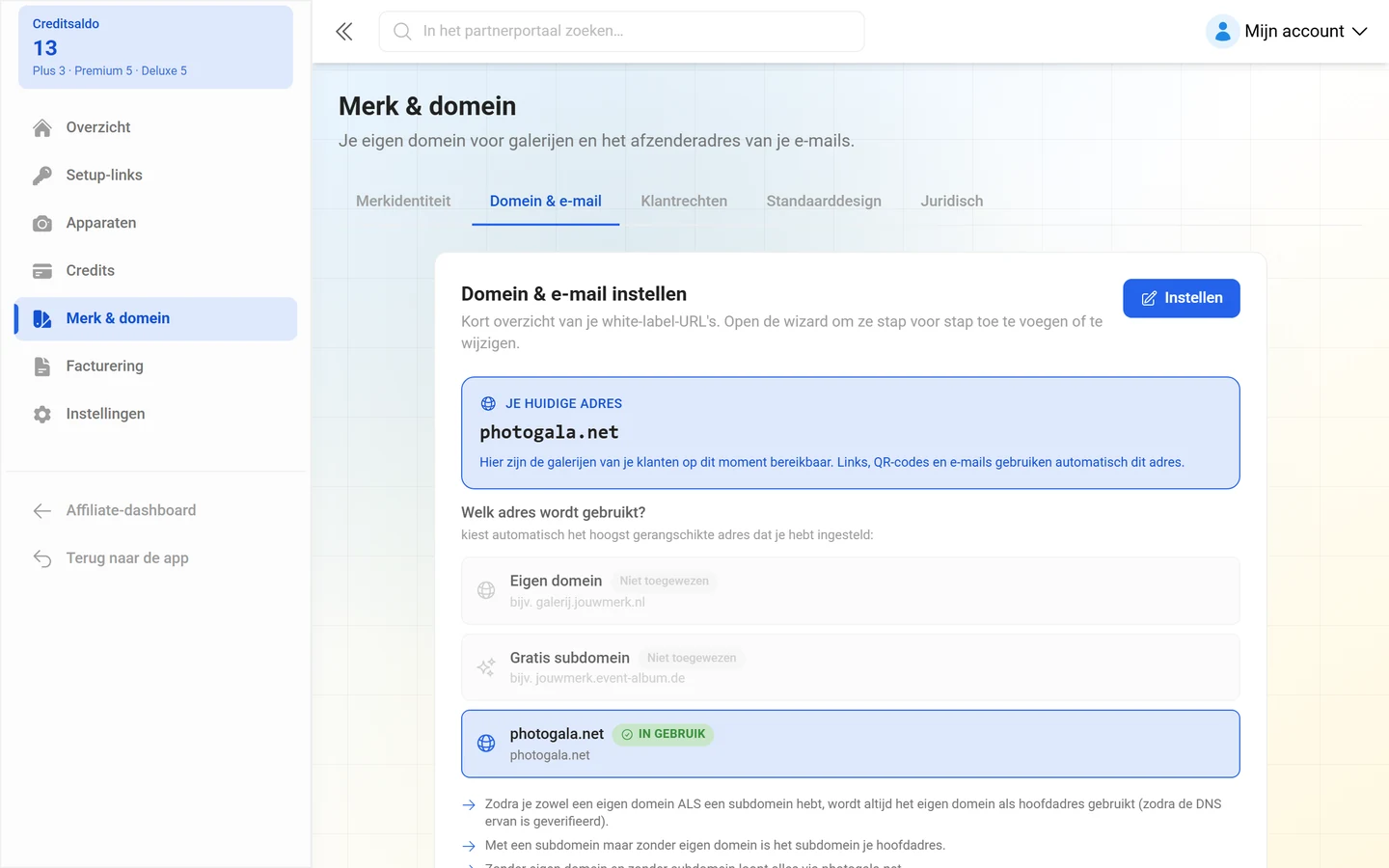Click 'bijv. galerij.jouwmerk.nl' example text
The height and width of the screenshot is (868, 1389).
pos(578,602)
